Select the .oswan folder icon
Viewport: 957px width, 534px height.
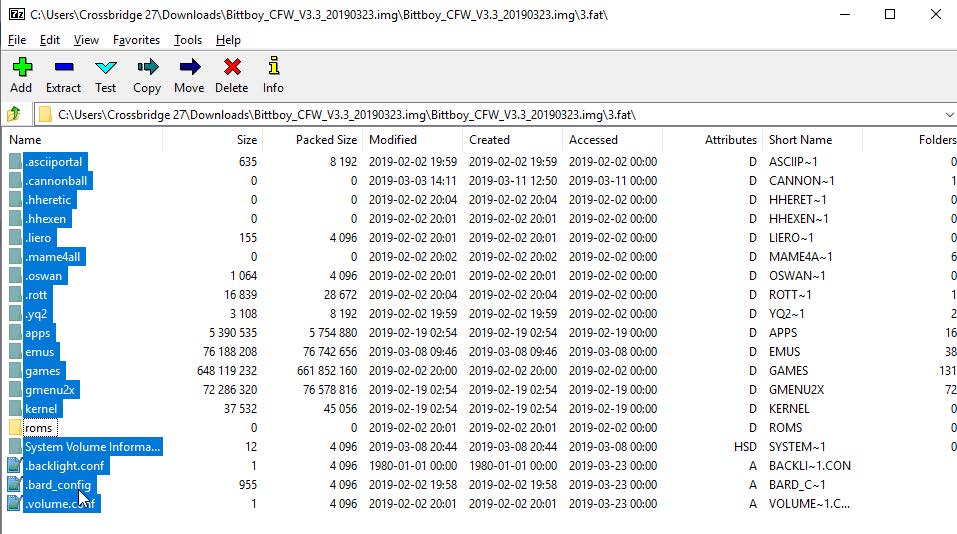click(x=15, y=275)
